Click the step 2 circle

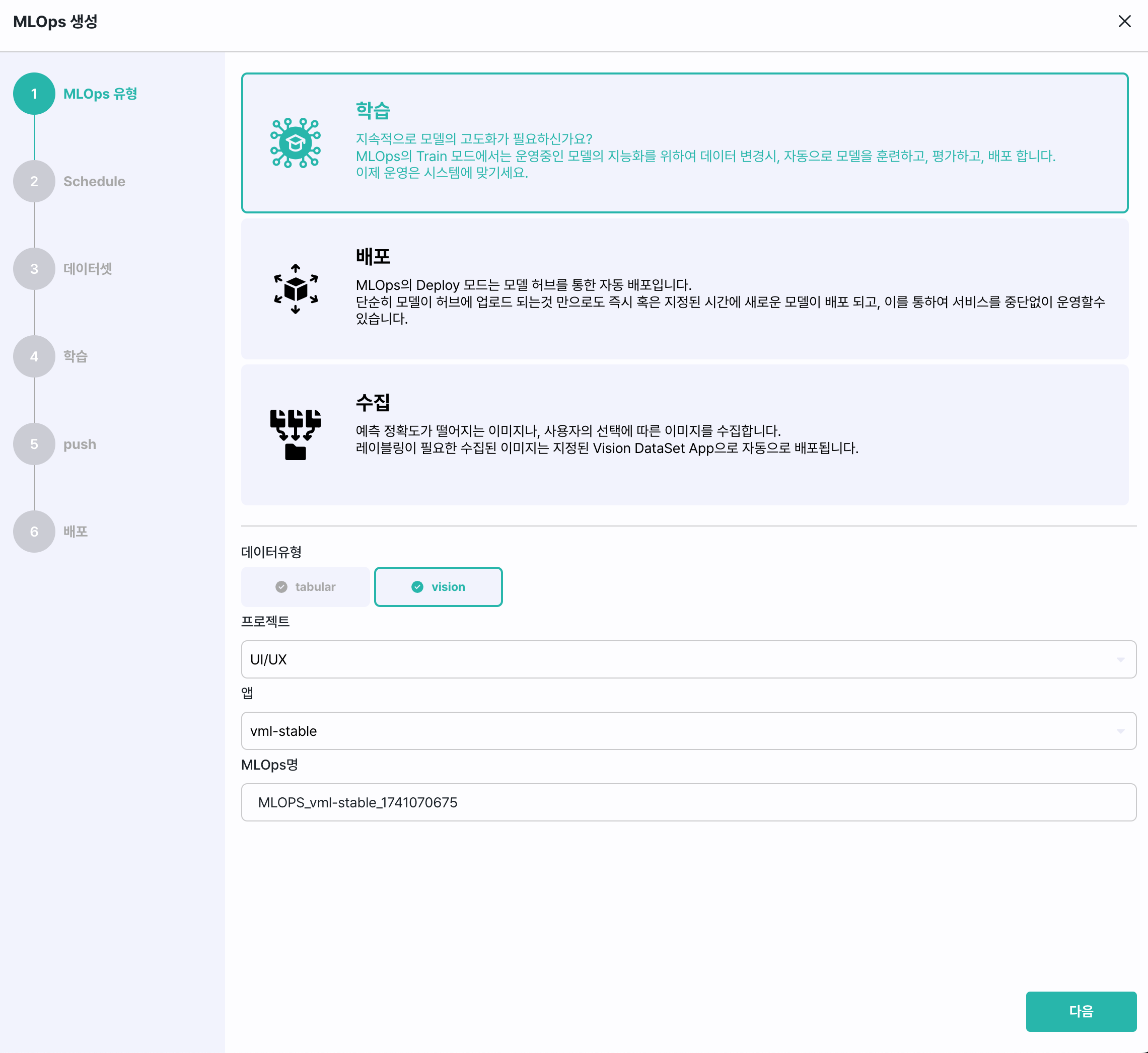[x=34, y=181]
